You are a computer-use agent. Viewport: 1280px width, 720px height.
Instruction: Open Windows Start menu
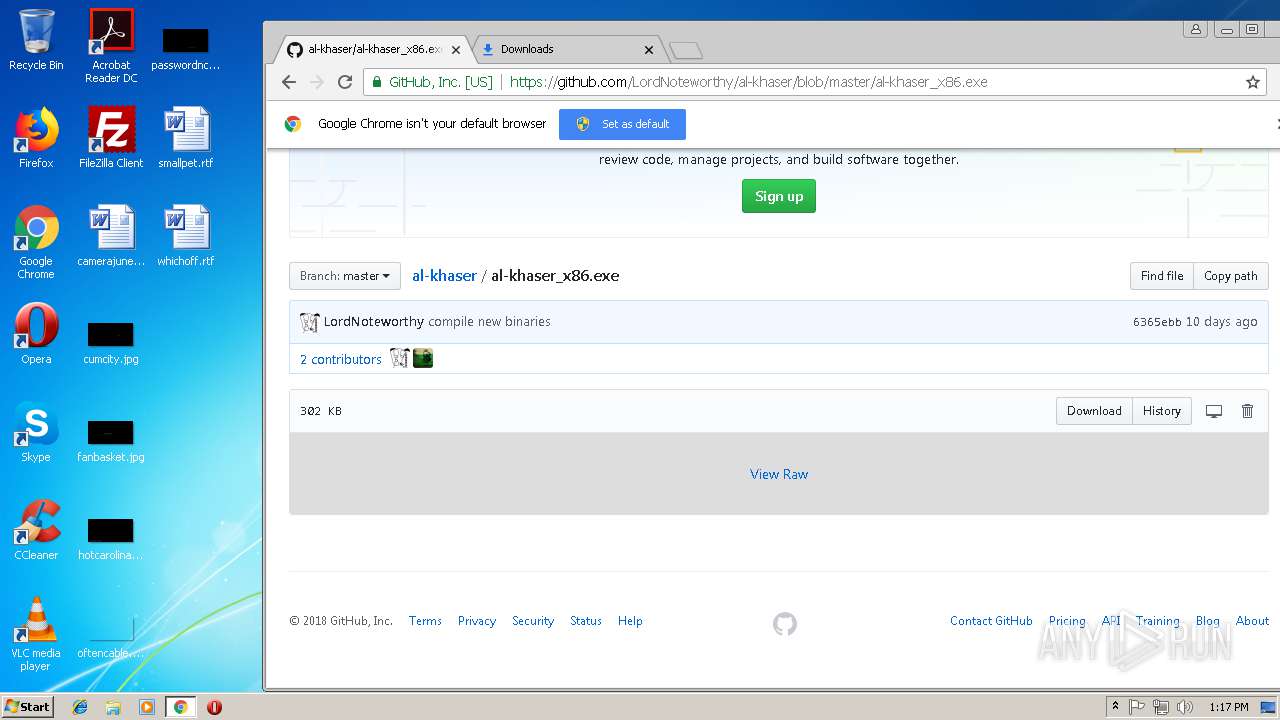27,707
